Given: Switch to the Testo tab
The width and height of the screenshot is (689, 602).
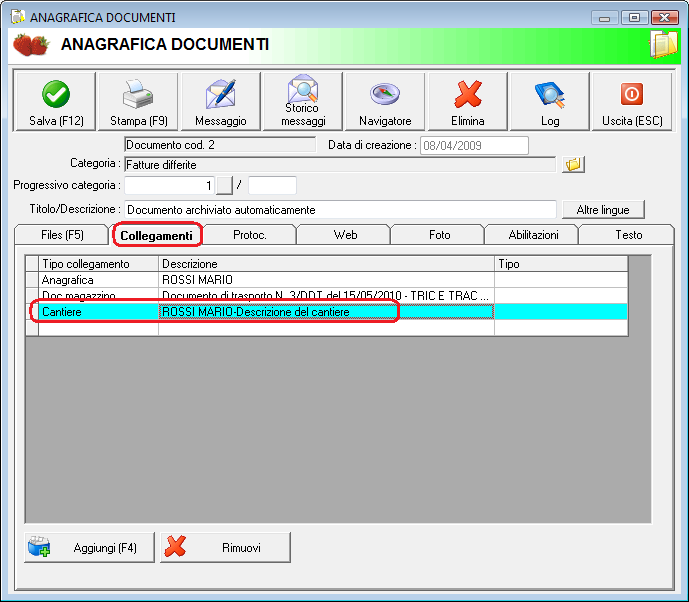Looking at the screenshot, I should tap(628, 235).
